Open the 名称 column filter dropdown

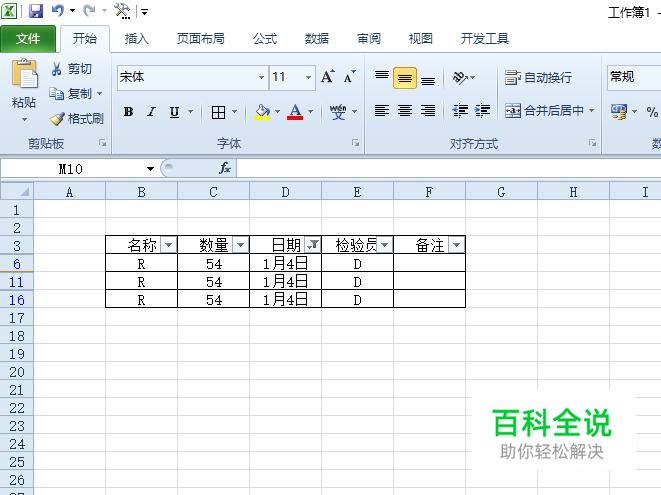point(168,245)
